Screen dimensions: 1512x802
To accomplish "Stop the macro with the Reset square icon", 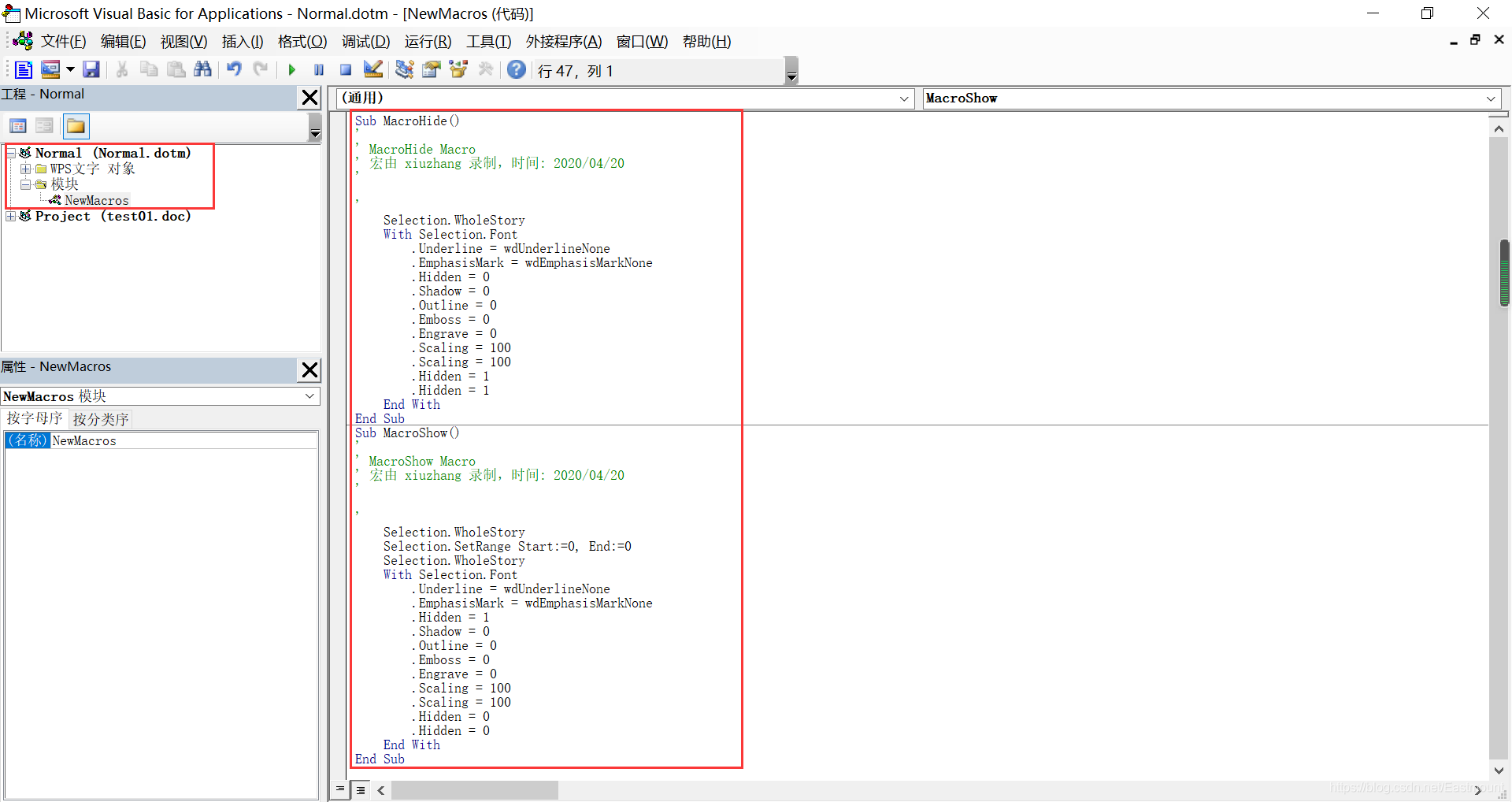I will 346,70.
